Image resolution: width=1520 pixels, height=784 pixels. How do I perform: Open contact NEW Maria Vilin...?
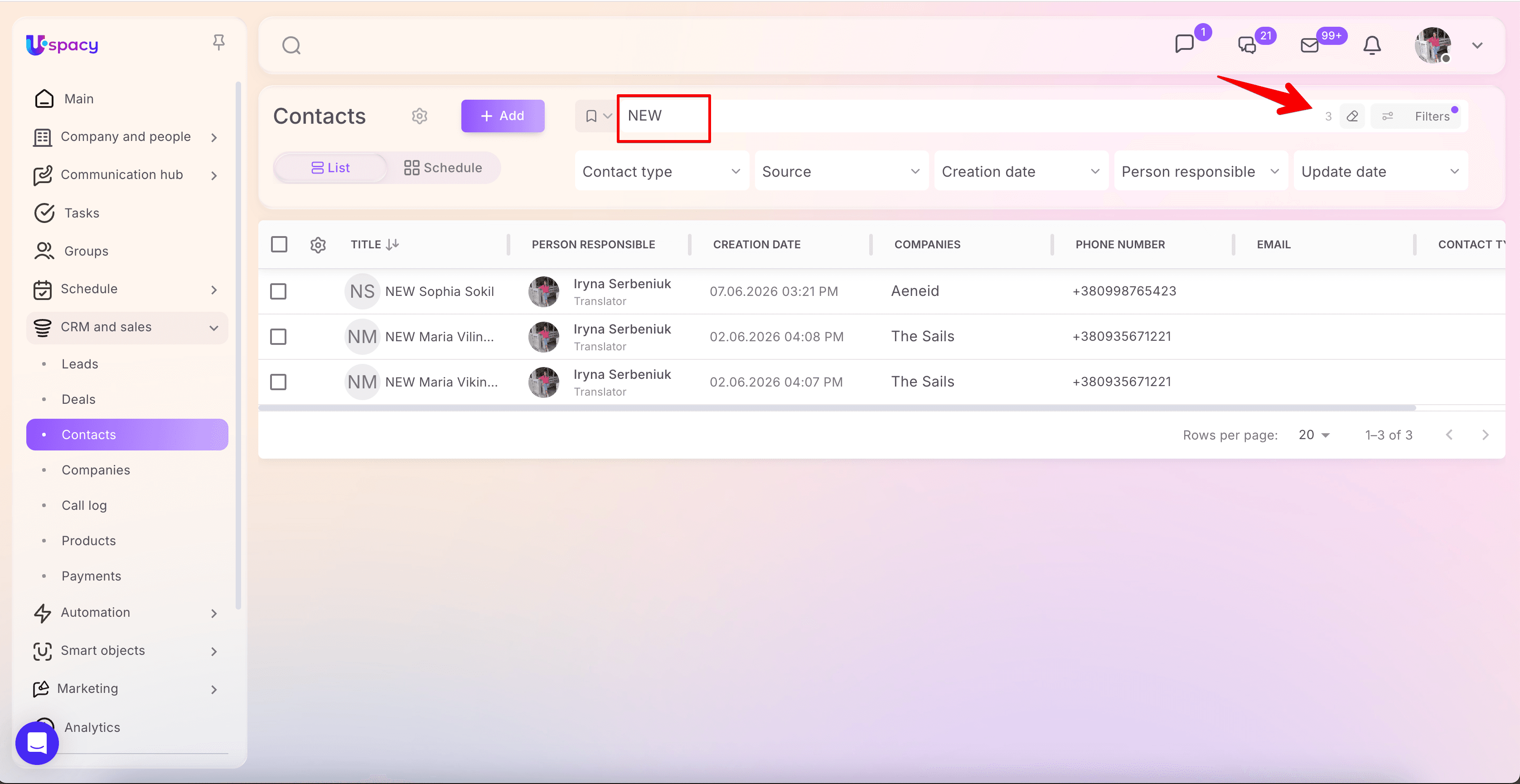440,337
